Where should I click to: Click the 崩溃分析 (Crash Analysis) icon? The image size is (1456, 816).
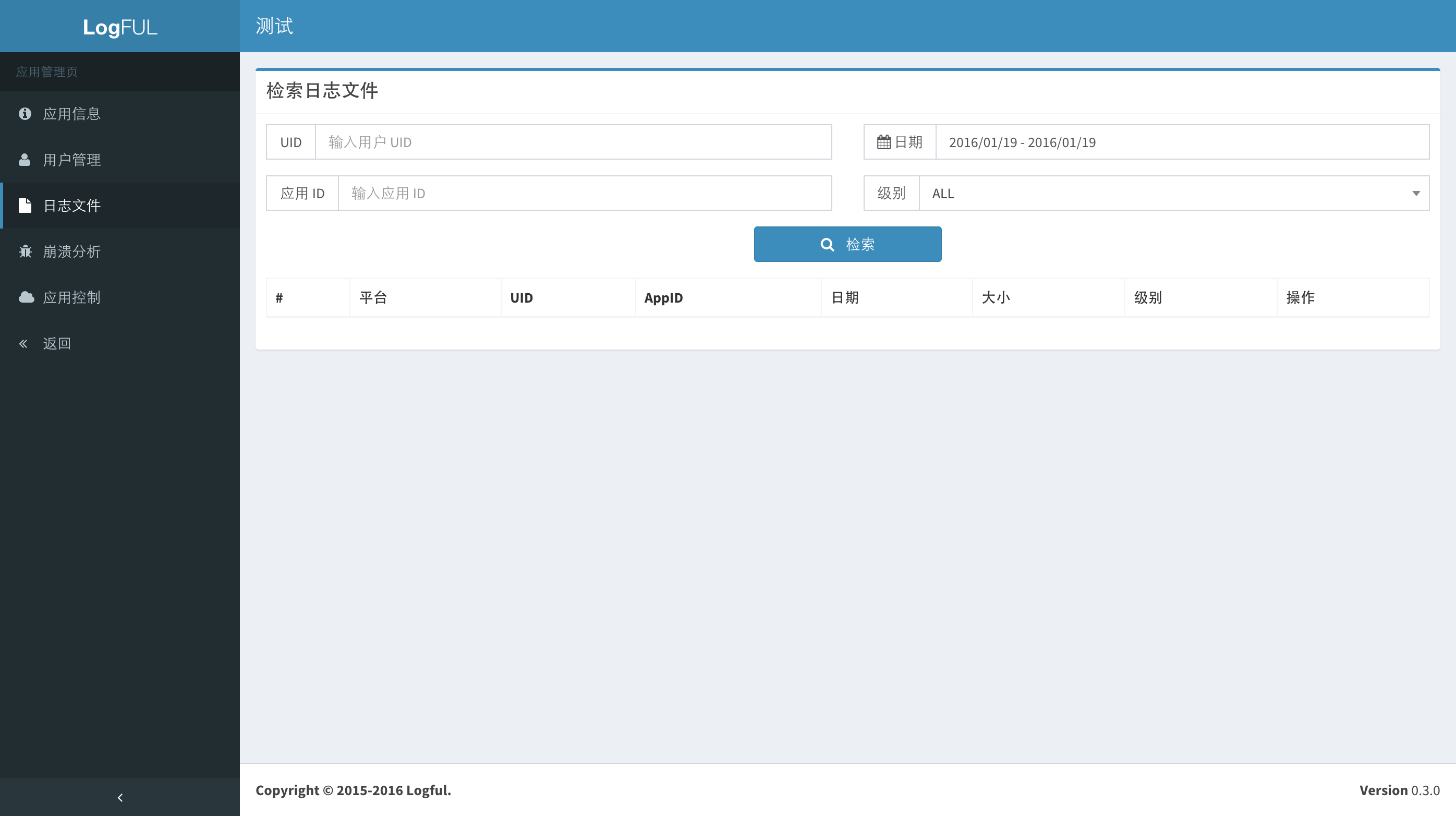[x=25, y=250]
